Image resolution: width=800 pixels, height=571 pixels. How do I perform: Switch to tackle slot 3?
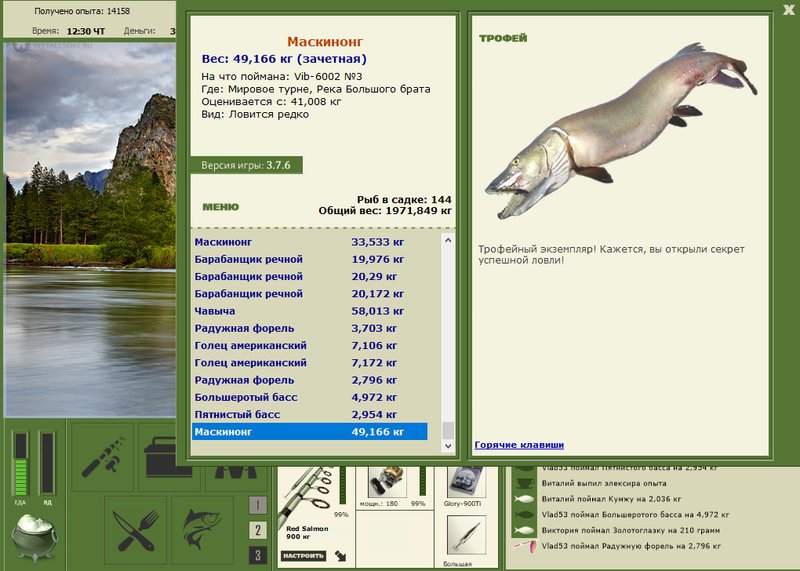[x=258, y=555]
